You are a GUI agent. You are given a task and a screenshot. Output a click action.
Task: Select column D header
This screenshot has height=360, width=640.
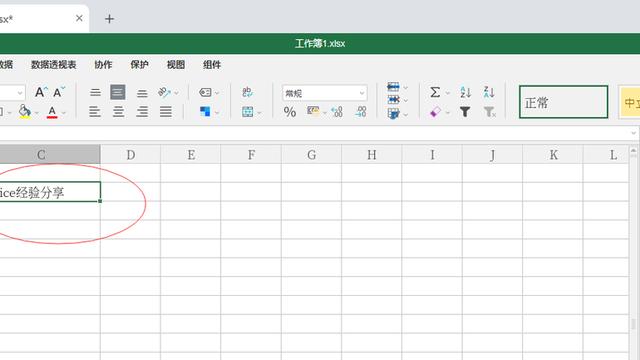point(131,155)
